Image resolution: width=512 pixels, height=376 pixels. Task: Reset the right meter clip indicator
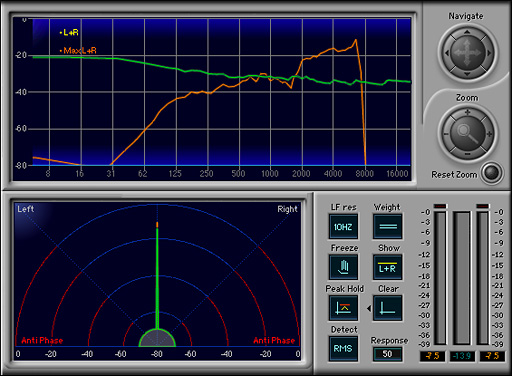(482, 206)
